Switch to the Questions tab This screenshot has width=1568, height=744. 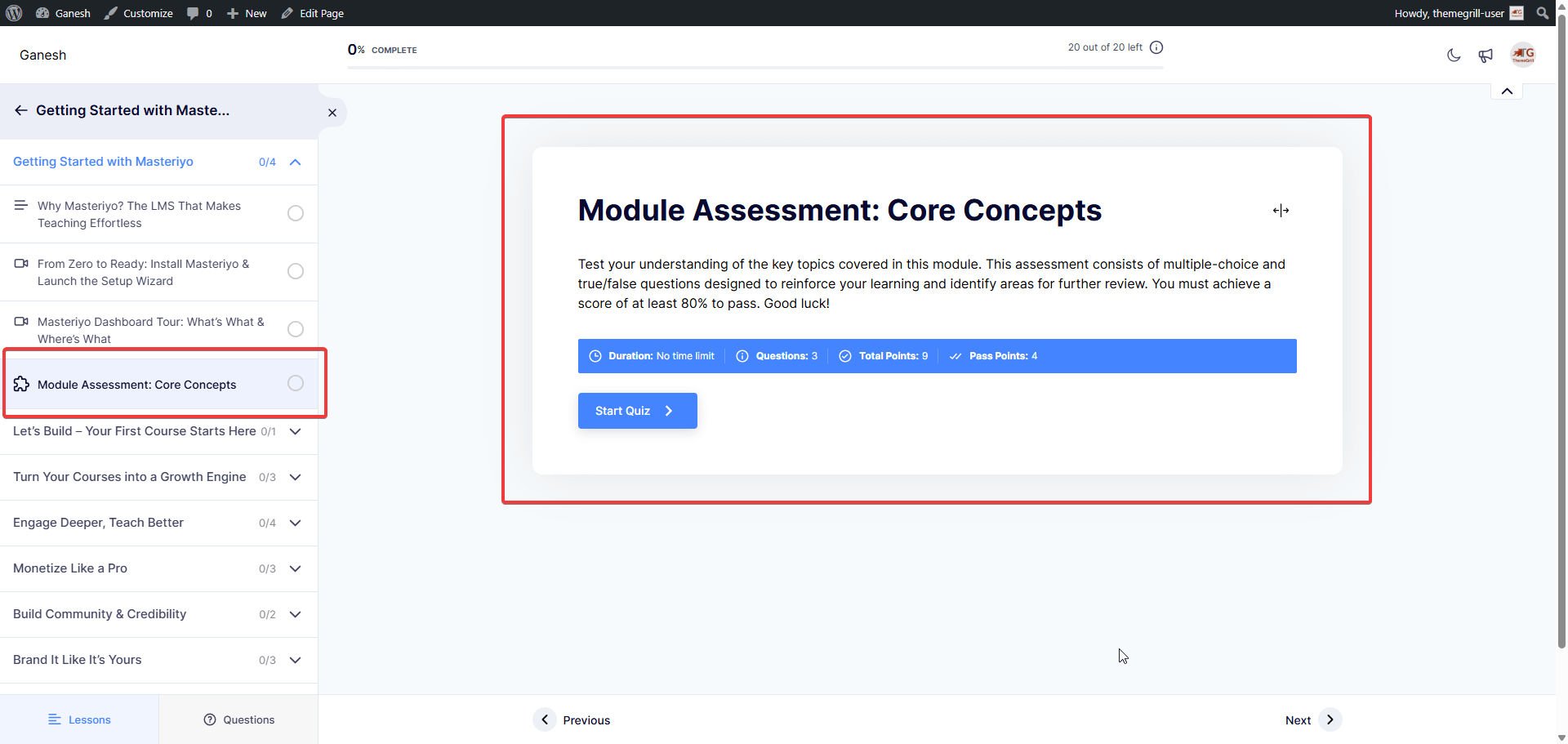click(x=238, y=719)
